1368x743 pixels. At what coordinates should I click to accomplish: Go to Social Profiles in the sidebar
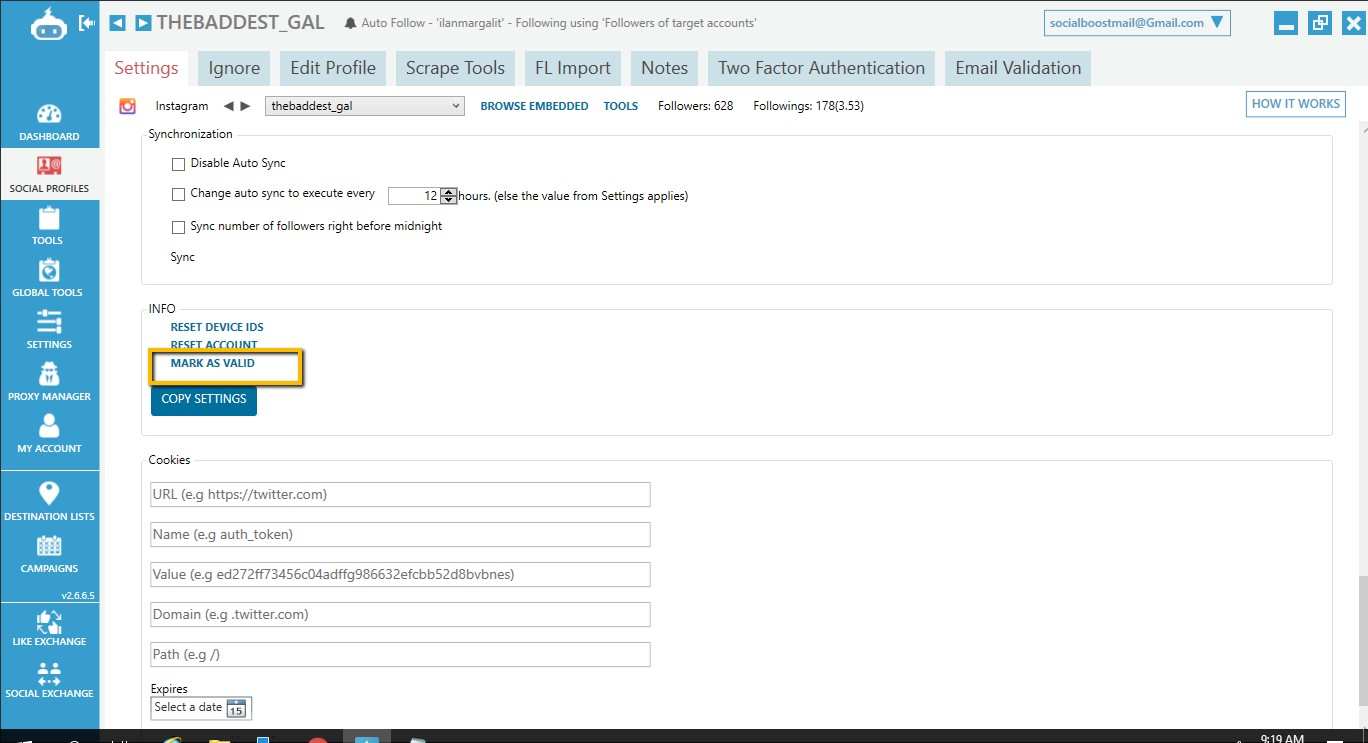tap(49, 174)
